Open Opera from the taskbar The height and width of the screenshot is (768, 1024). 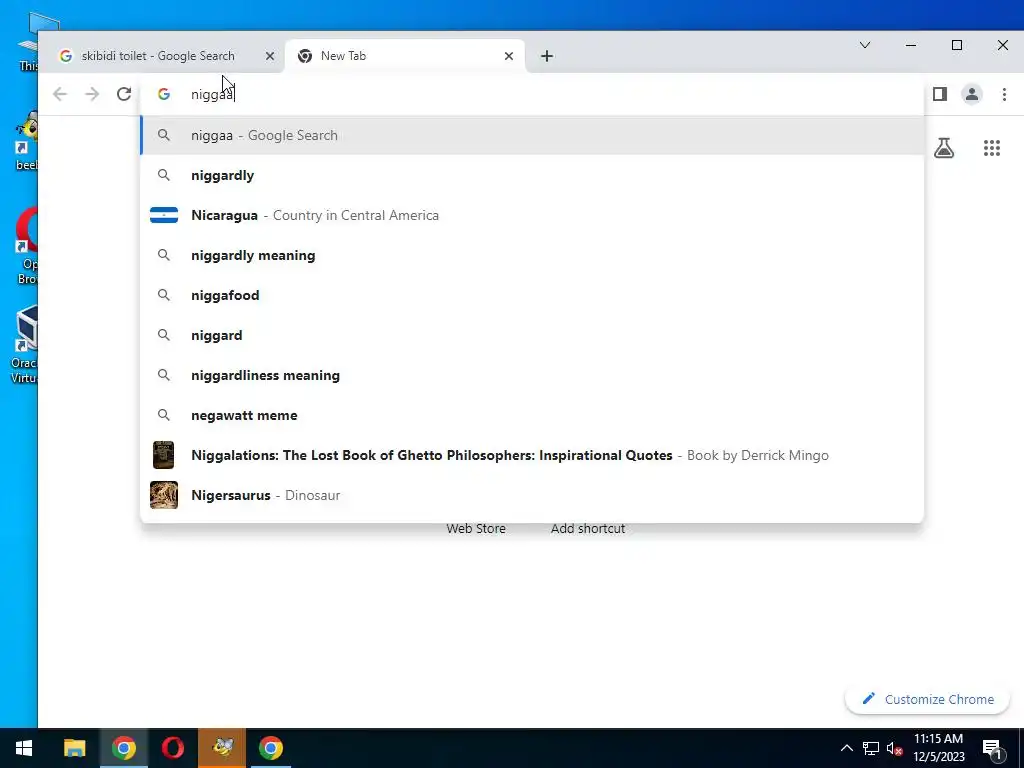pos(172,748)
